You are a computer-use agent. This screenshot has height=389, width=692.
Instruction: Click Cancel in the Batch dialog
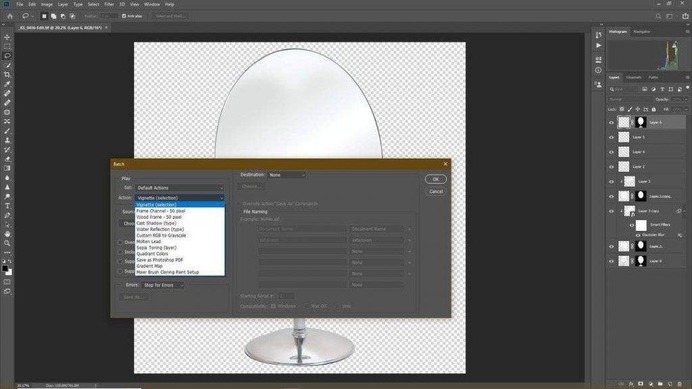click(x=436, y=192)
